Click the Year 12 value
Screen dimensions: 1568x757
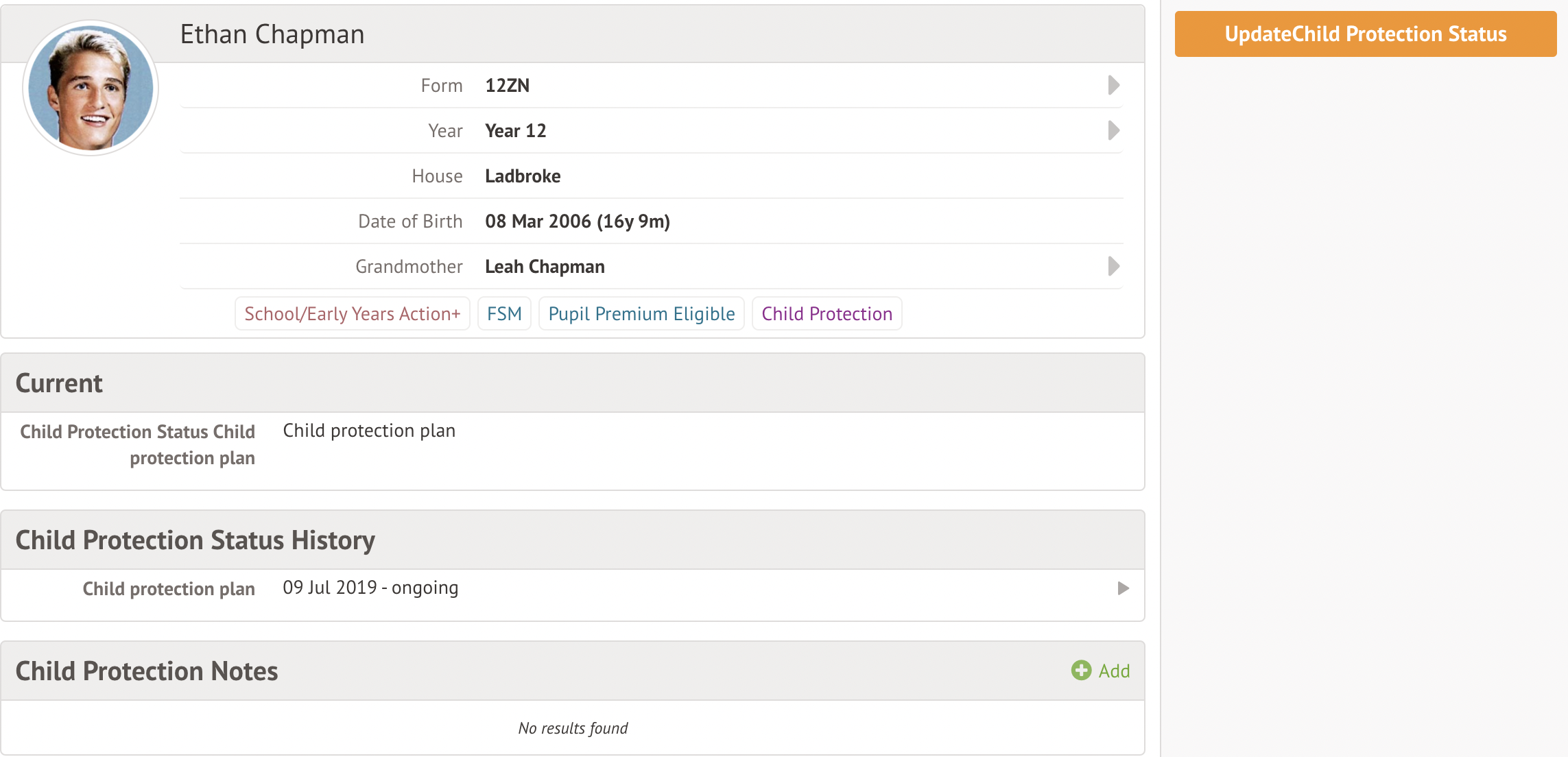tap(515, 131)
